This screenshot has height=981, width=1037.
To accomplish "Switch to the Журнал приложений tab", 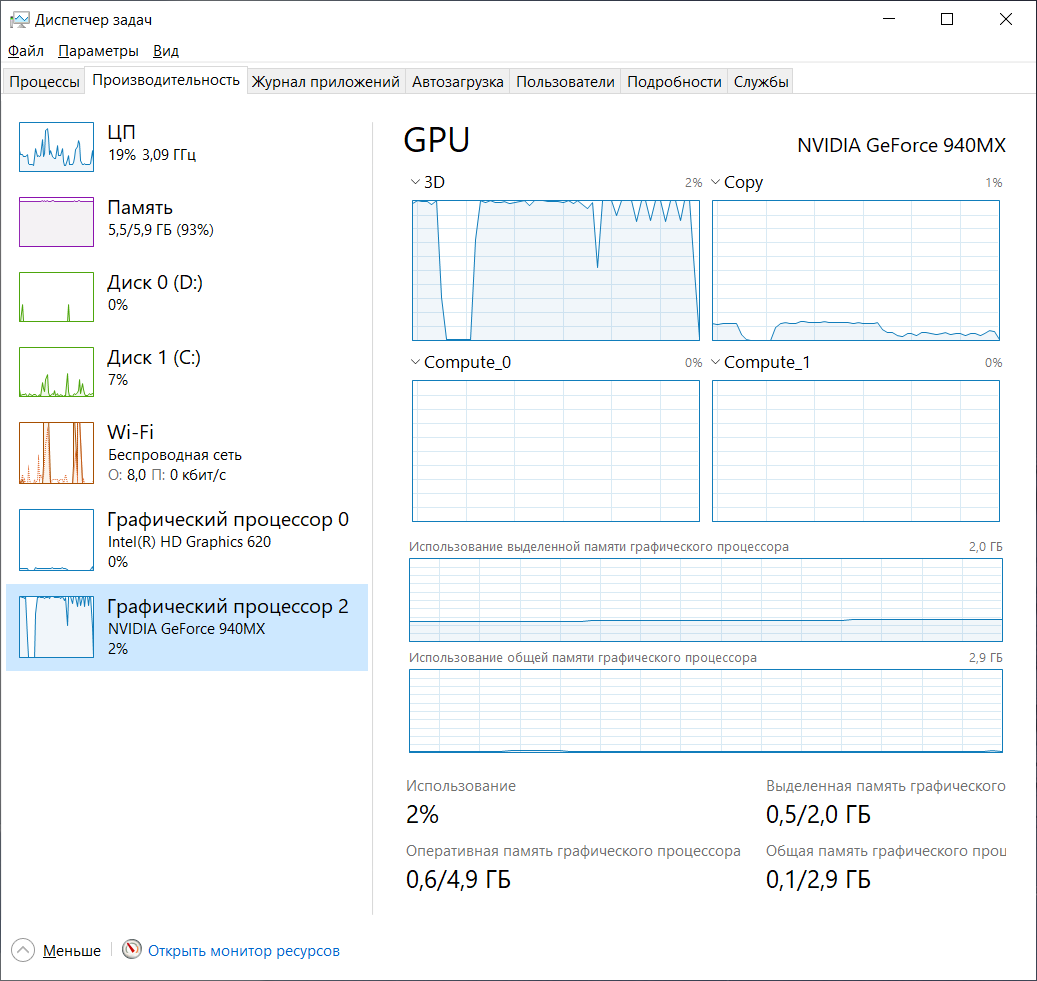I will 325,82.
